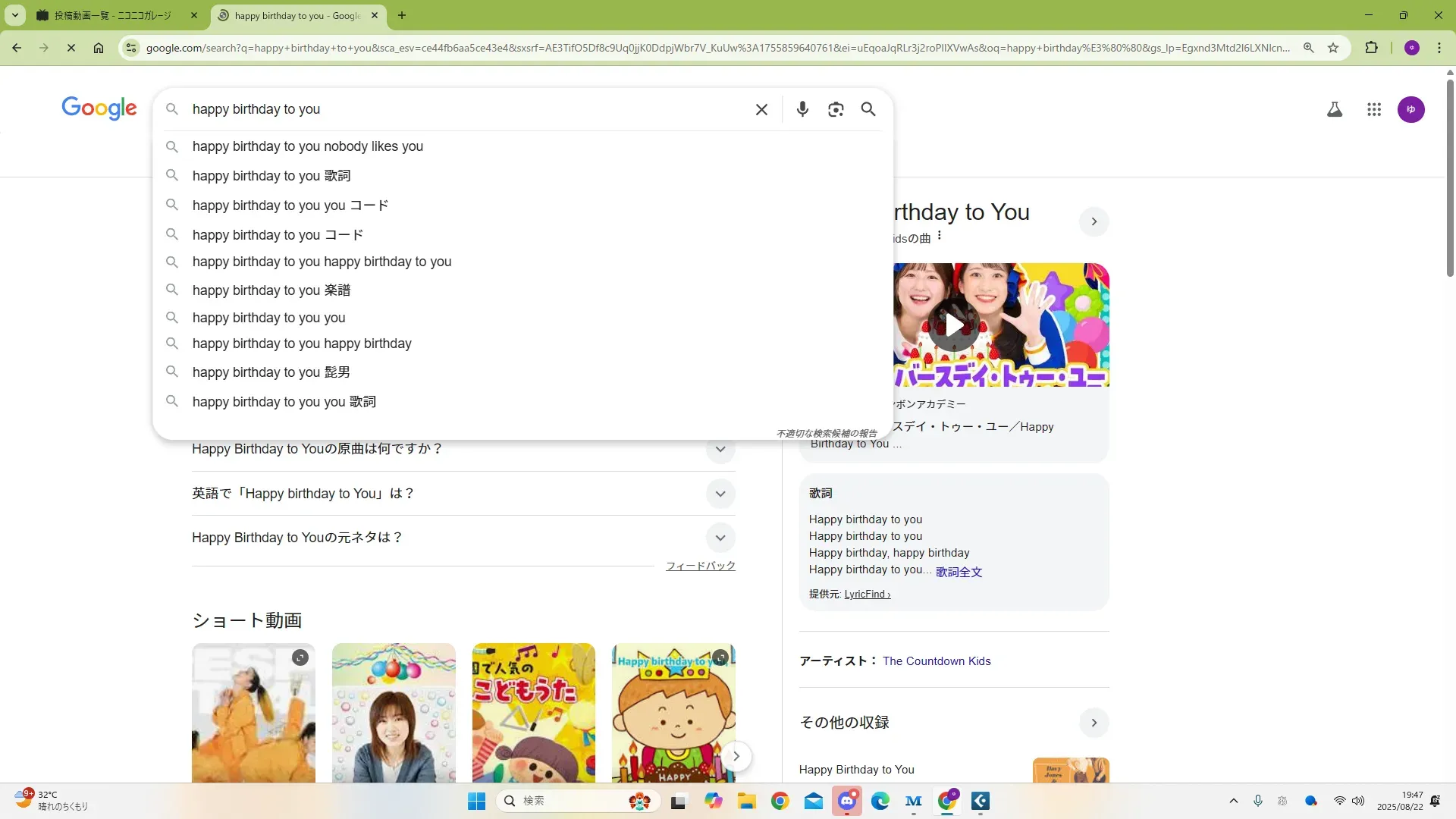Image resolution: width=1456 pixels, height=819 pixels.
Task: Switch to the ニコニコガレージ tab
Action: (112, 15)
